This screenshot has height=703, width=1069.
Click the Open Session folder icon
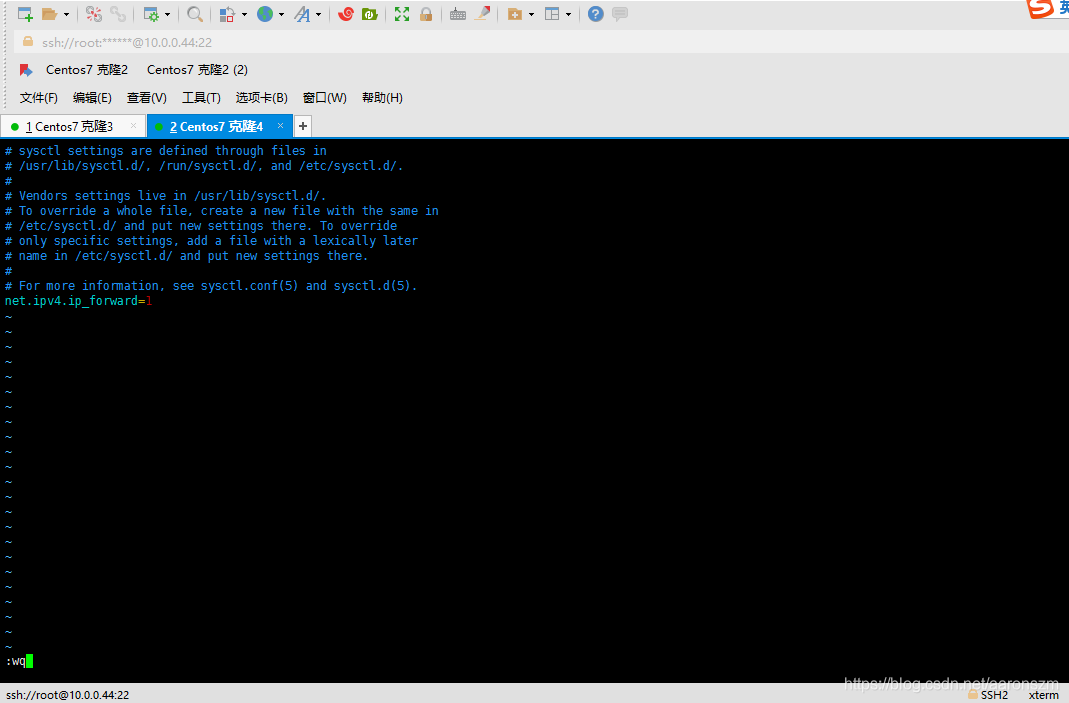pos(49,14)
